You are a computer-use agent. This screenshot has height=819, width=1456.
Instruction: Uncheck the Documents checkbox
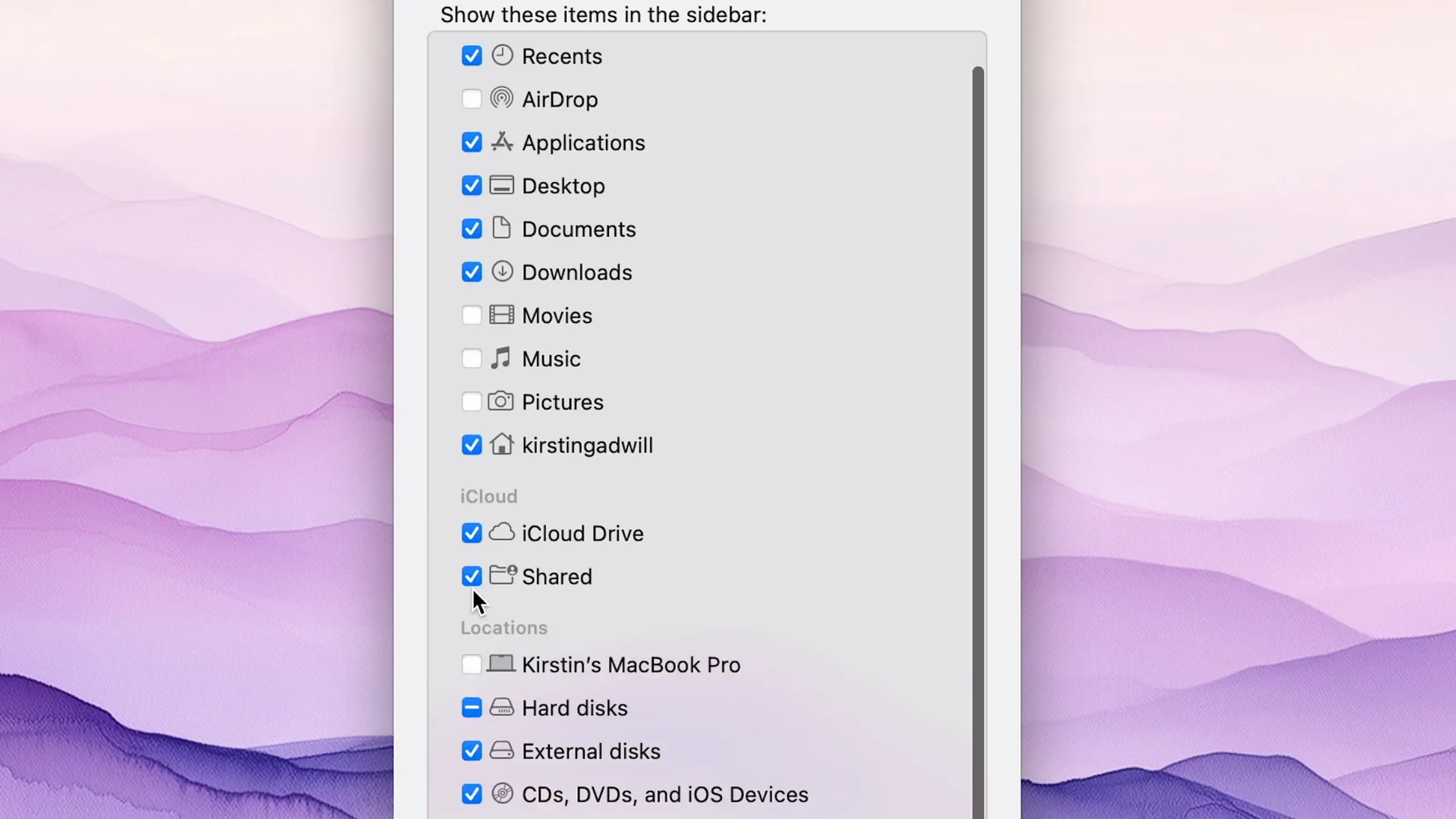[472, 229]
